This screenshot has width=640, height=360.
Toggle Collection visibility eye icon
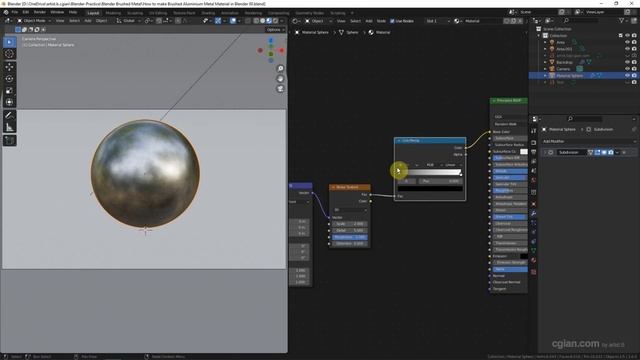pyautogui.click(x=627, y=36)
